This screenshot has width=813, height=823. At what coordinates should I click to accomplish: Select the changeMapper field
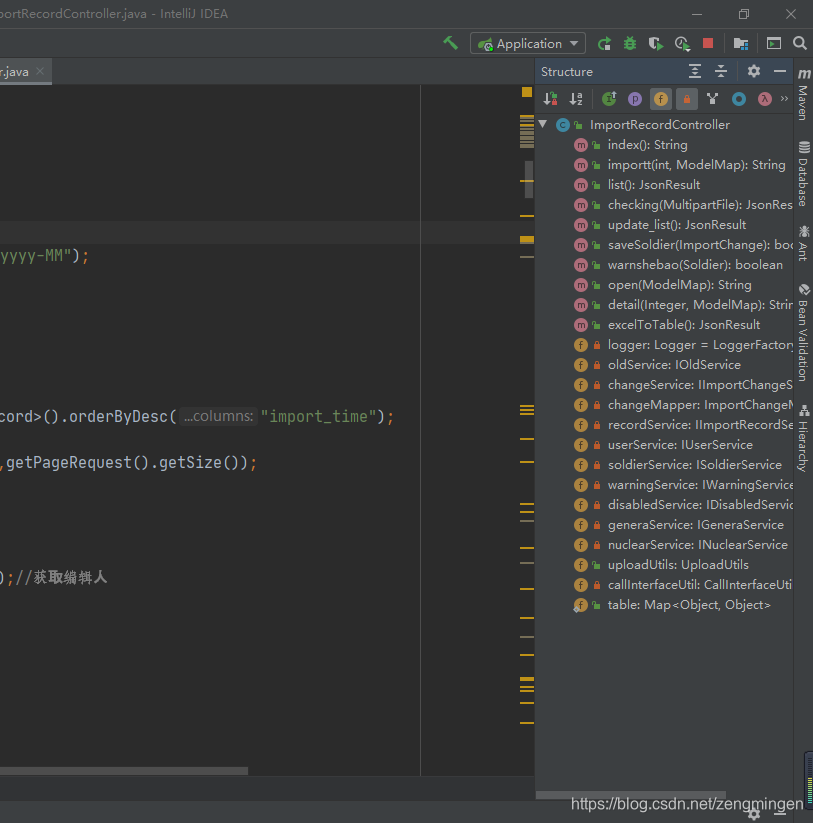(x=700, y=405)
